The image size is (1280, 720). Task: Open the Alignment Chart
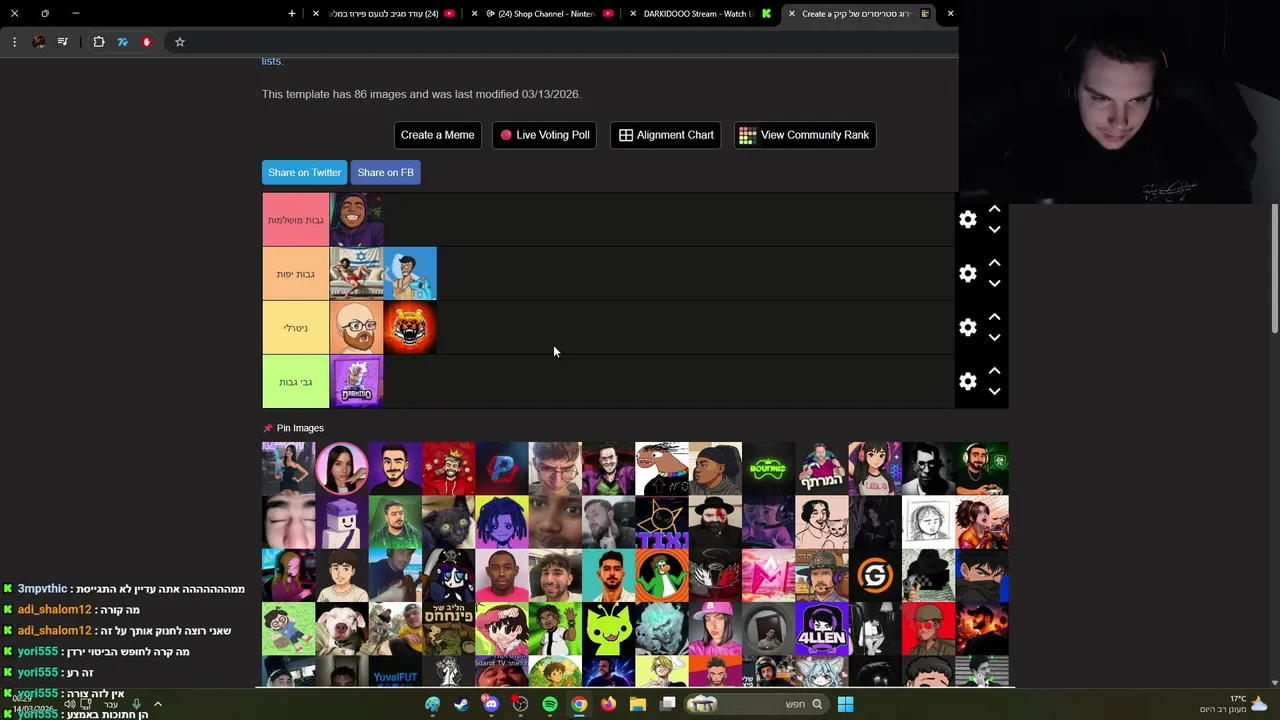pos(666,135)
